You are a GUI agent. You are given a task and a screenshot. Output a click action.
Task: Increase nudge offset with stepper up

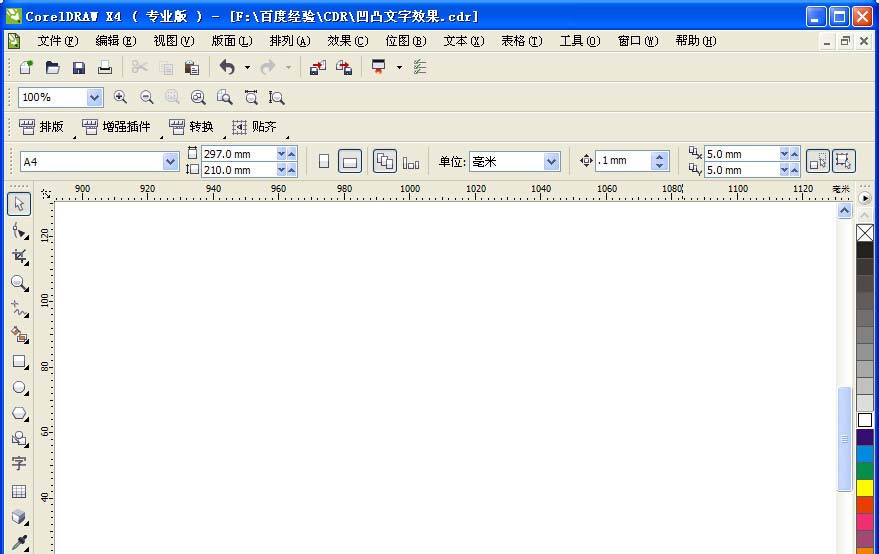(x=659, y=156)
